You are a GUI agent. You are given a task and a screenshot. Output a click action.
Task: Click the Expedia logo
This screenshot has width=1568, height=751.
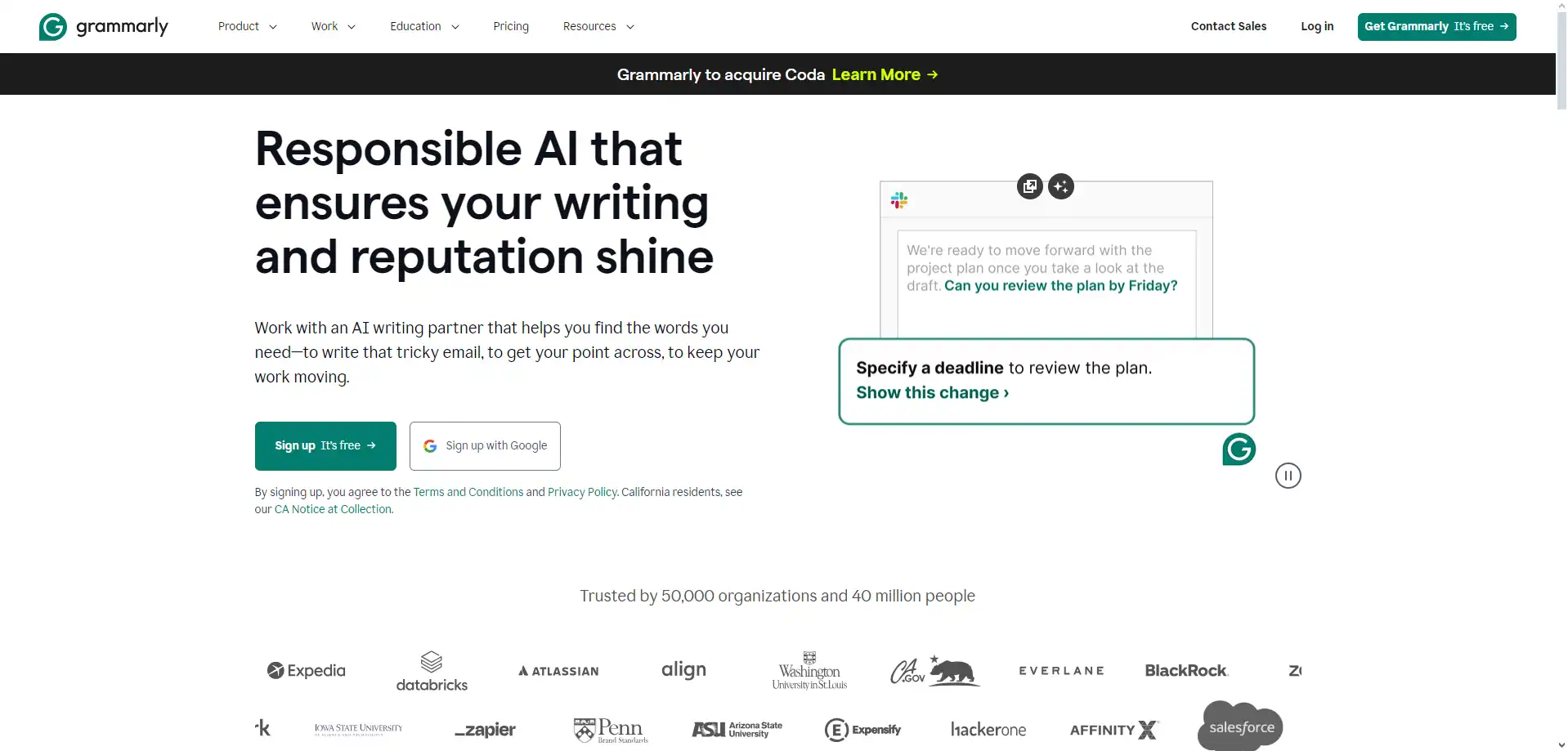307,671
